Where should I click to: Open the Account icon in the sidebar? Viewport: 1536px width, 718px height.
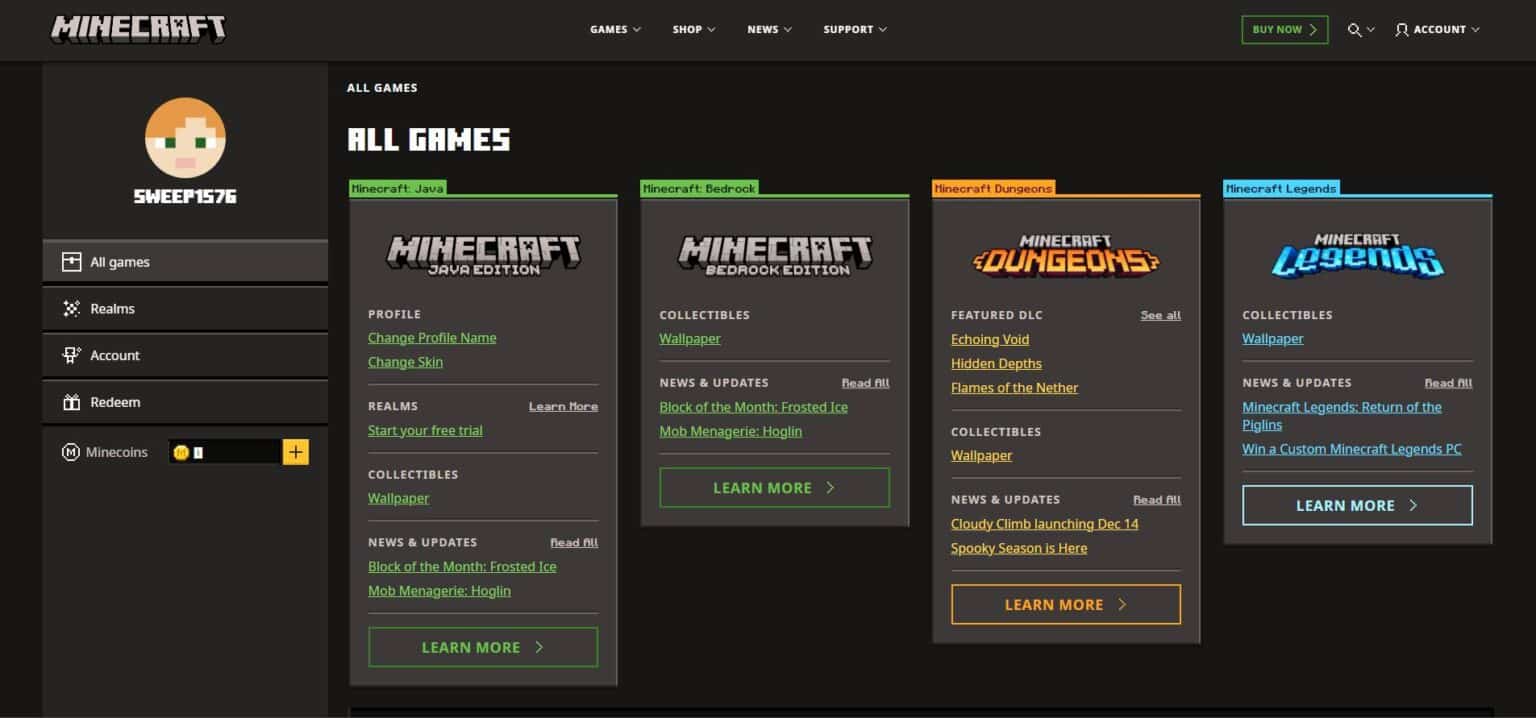coord(71,355)
